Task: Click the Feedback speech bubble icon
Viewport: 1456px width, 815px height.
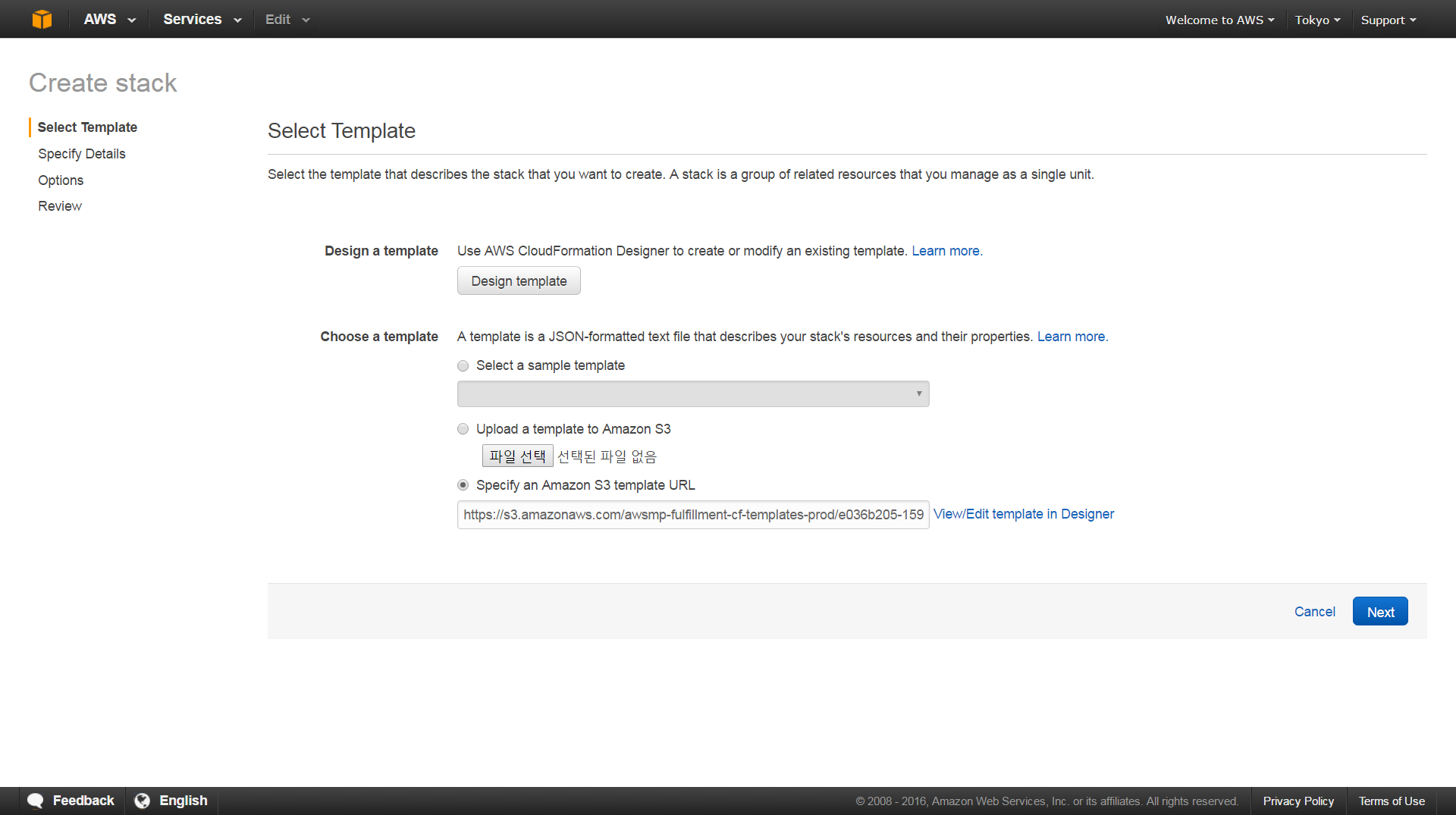Action: pyautogui.click(x=36, y=801)
